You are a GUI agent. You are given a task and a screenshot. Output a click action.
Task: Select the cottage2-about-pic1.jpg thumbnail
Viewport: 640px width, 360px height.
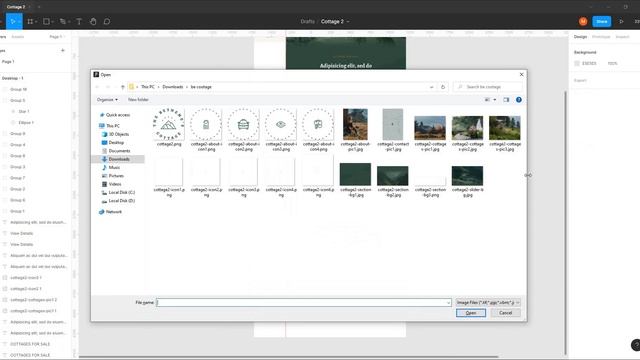click(355, 124)
